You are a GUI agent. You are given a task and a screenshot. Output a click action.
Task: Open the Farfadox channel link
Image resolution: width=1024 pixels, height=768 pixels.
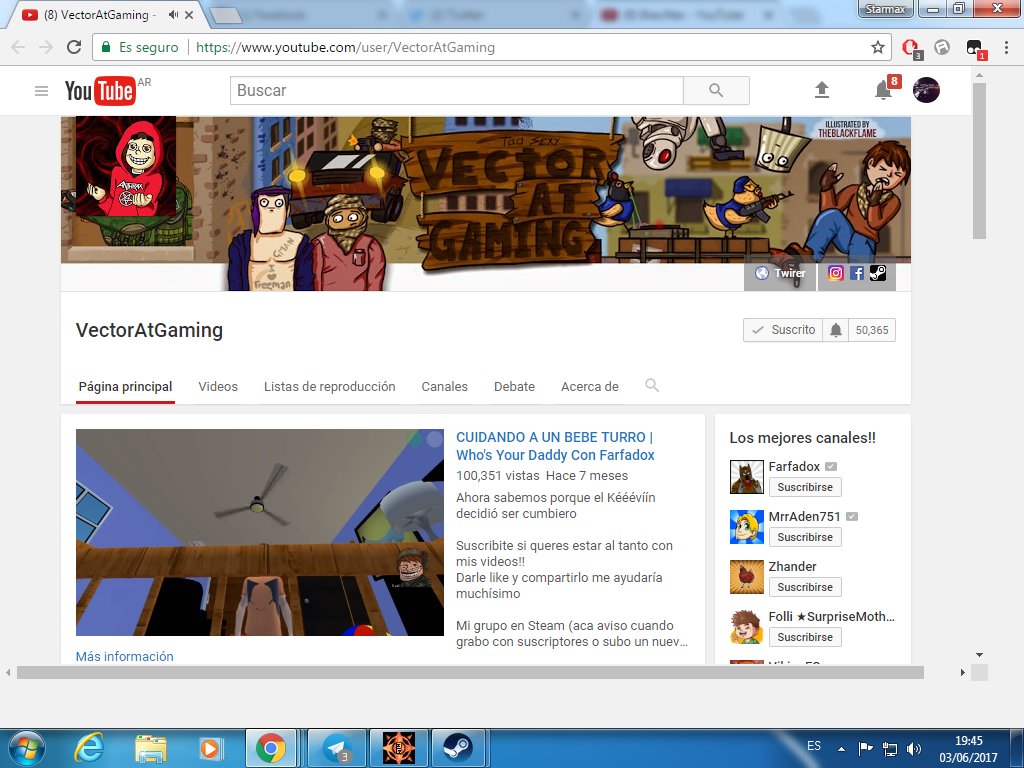[x=794, y=466]
